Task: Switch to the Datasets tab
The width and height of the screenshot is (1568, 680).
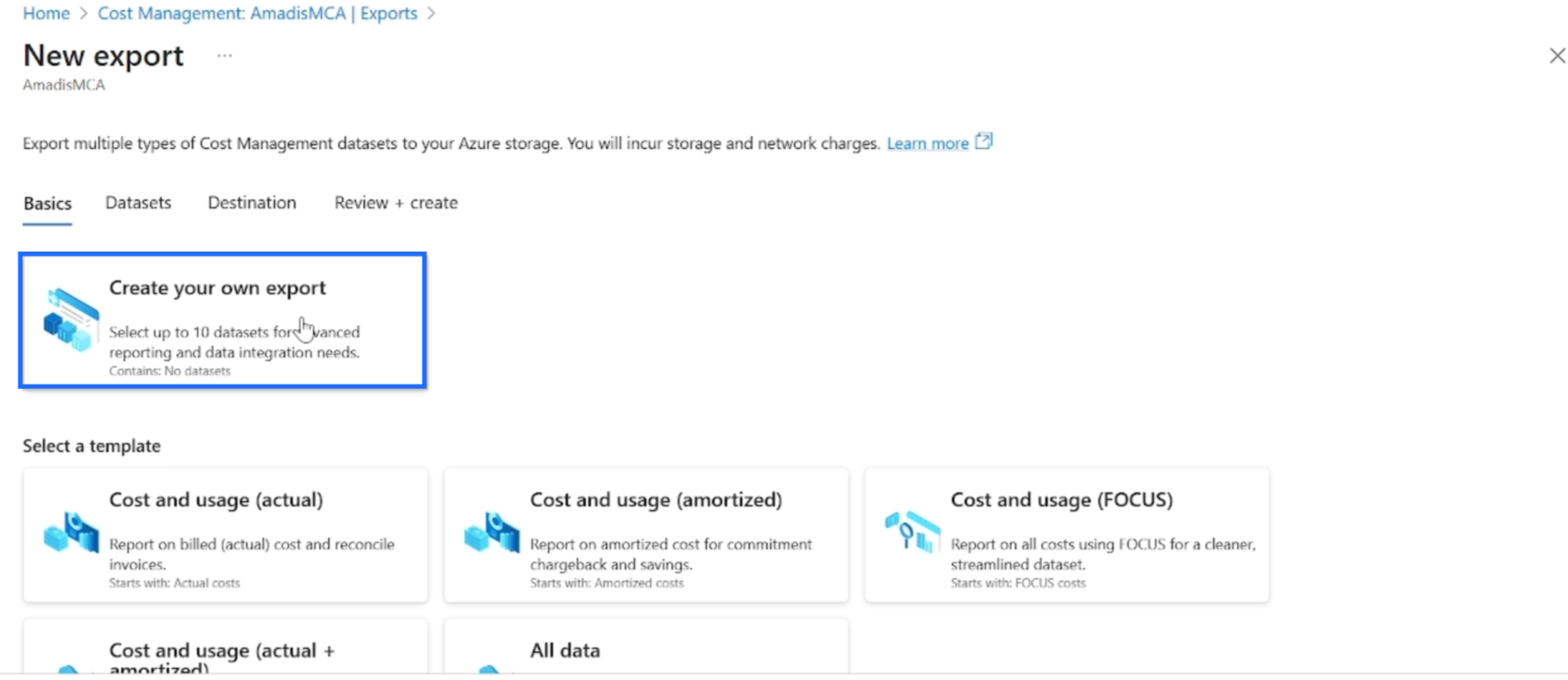Action: pos(138,203)
